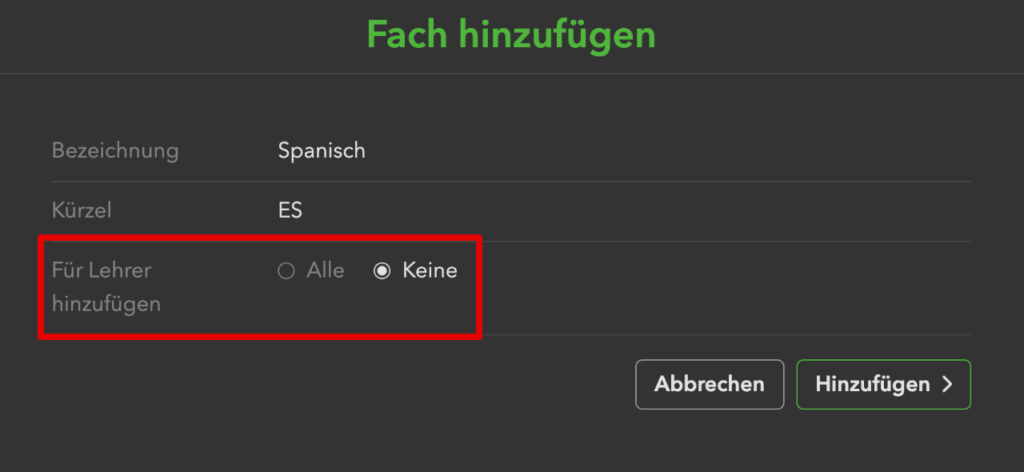Place cursor after the word Spanisch
Viewport: 1024px width, 472px height.
(367, 151)
